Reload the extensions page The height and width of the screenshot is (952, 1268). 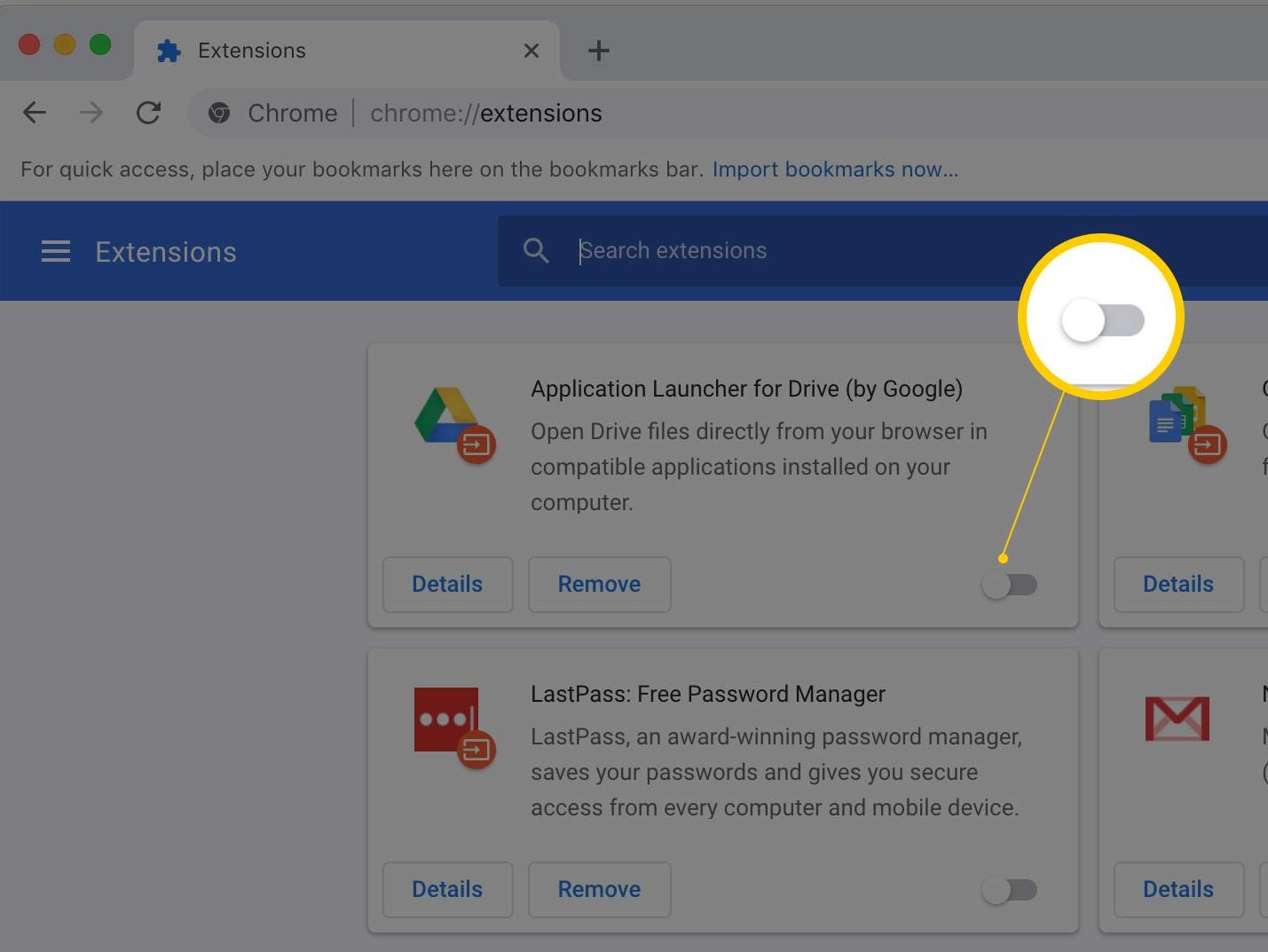click(x=148, y=113)
